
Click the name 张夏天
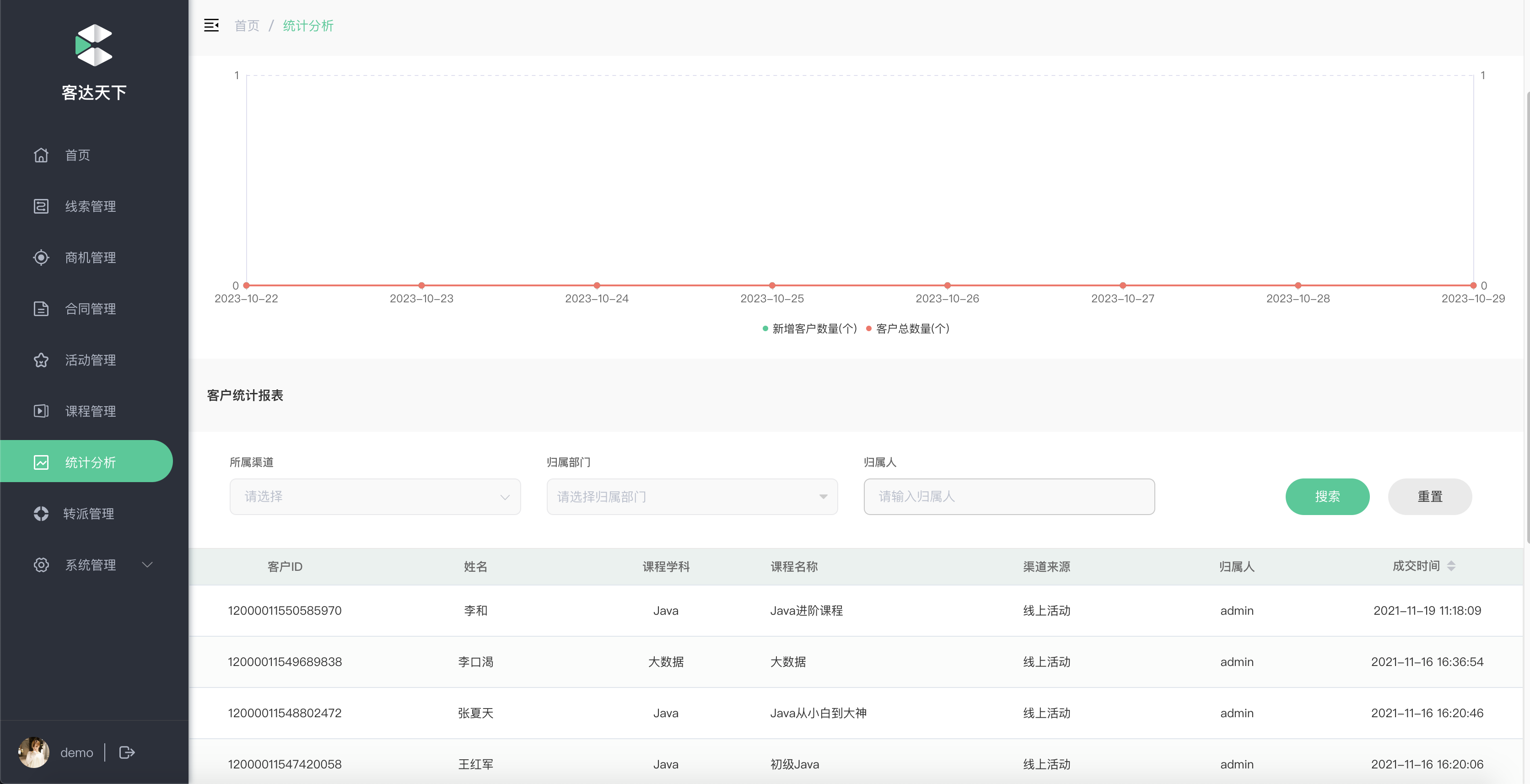click(475, 713)
